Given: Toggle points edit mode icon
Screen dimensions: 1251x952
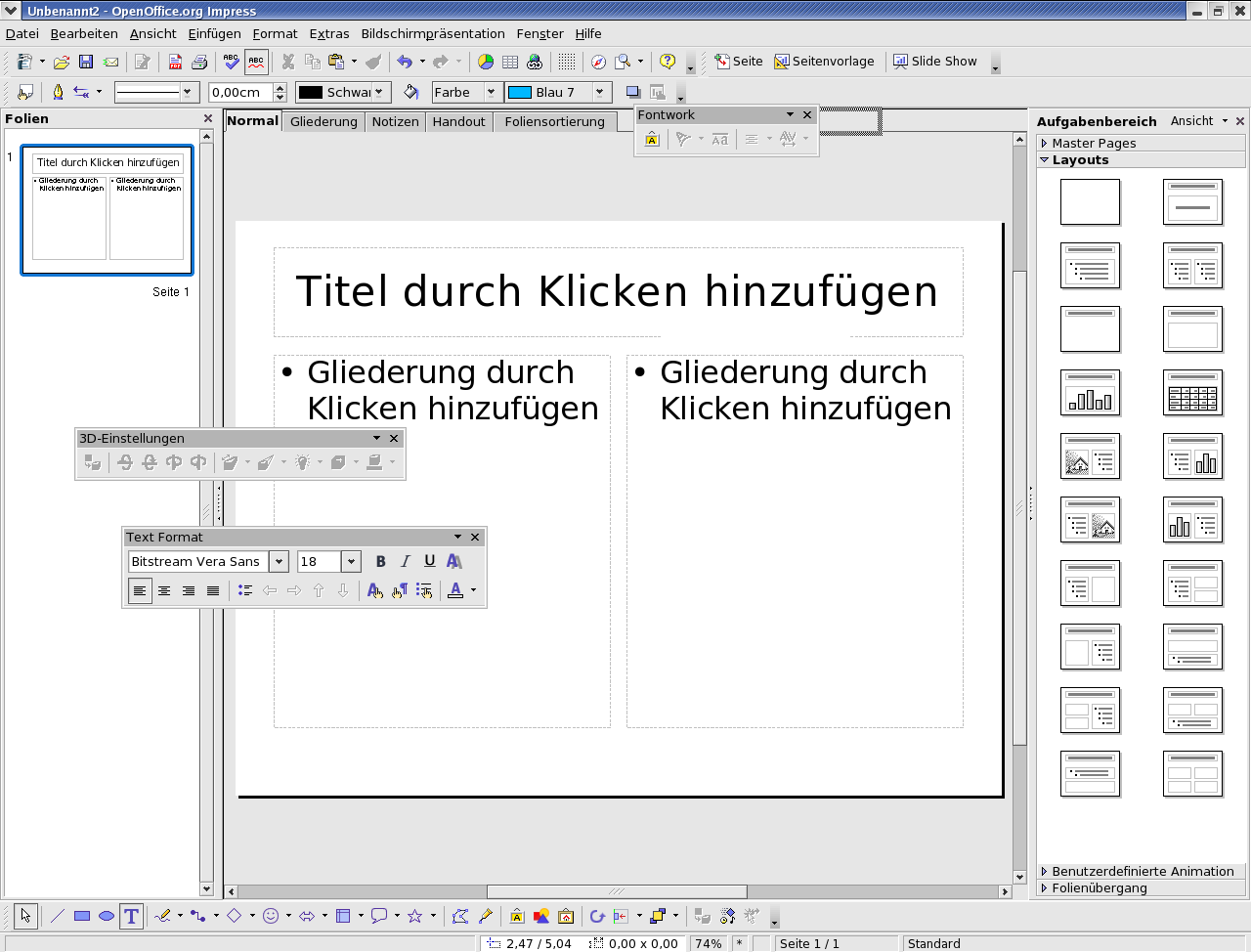Looking at the screenshot, I should tap(460, 916).
